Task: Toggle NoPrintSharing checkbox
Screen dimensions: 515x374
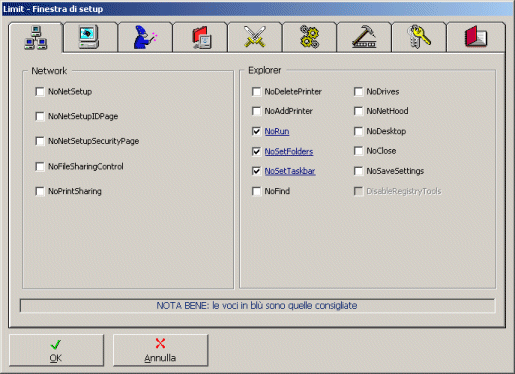Action: pyautogui.click(x=40, y=191)
